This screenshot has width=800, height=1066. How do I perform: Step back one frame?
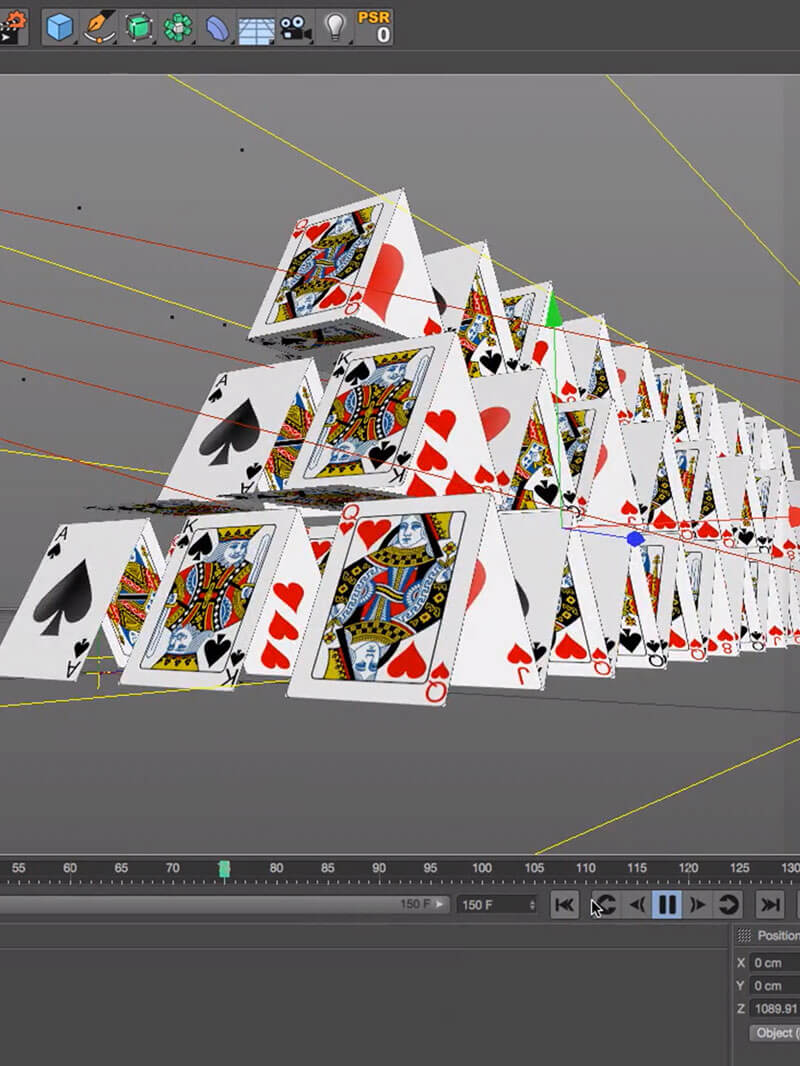637,905
